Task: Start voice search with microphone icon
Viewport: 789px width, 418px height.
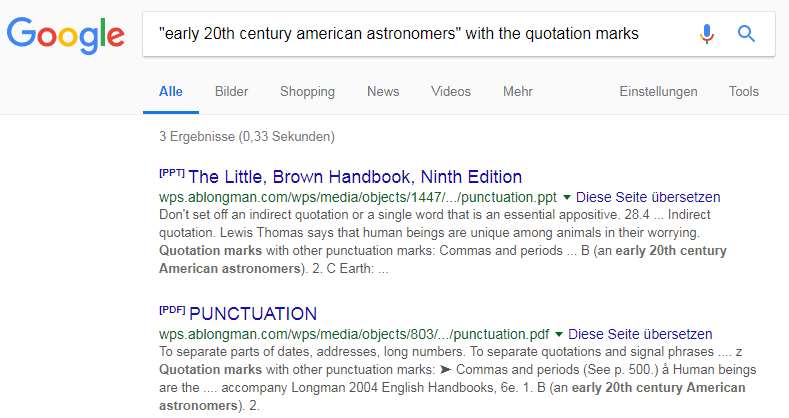Action: click(706, 34)
